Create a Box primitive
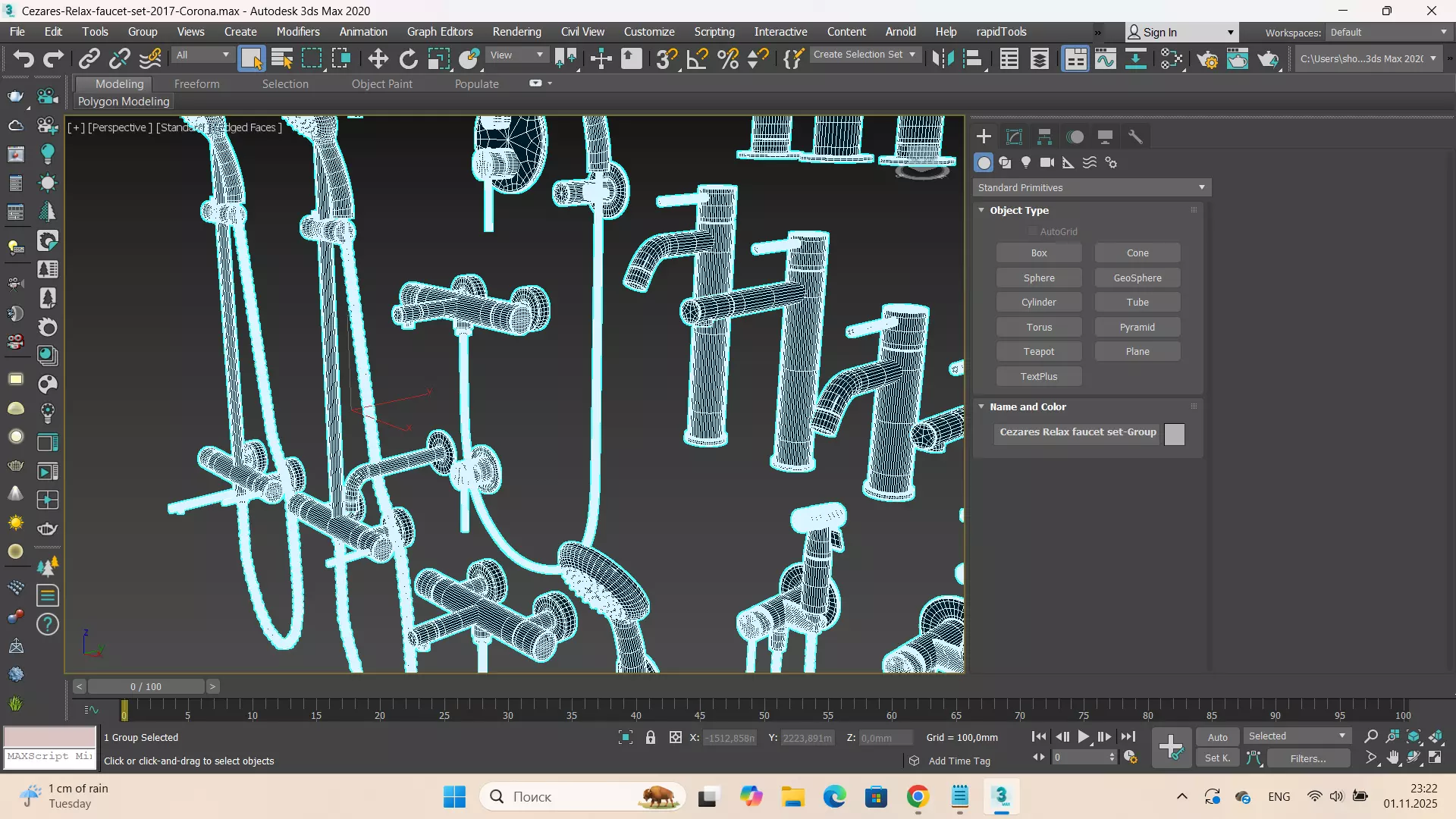 tap(1039, 253)
